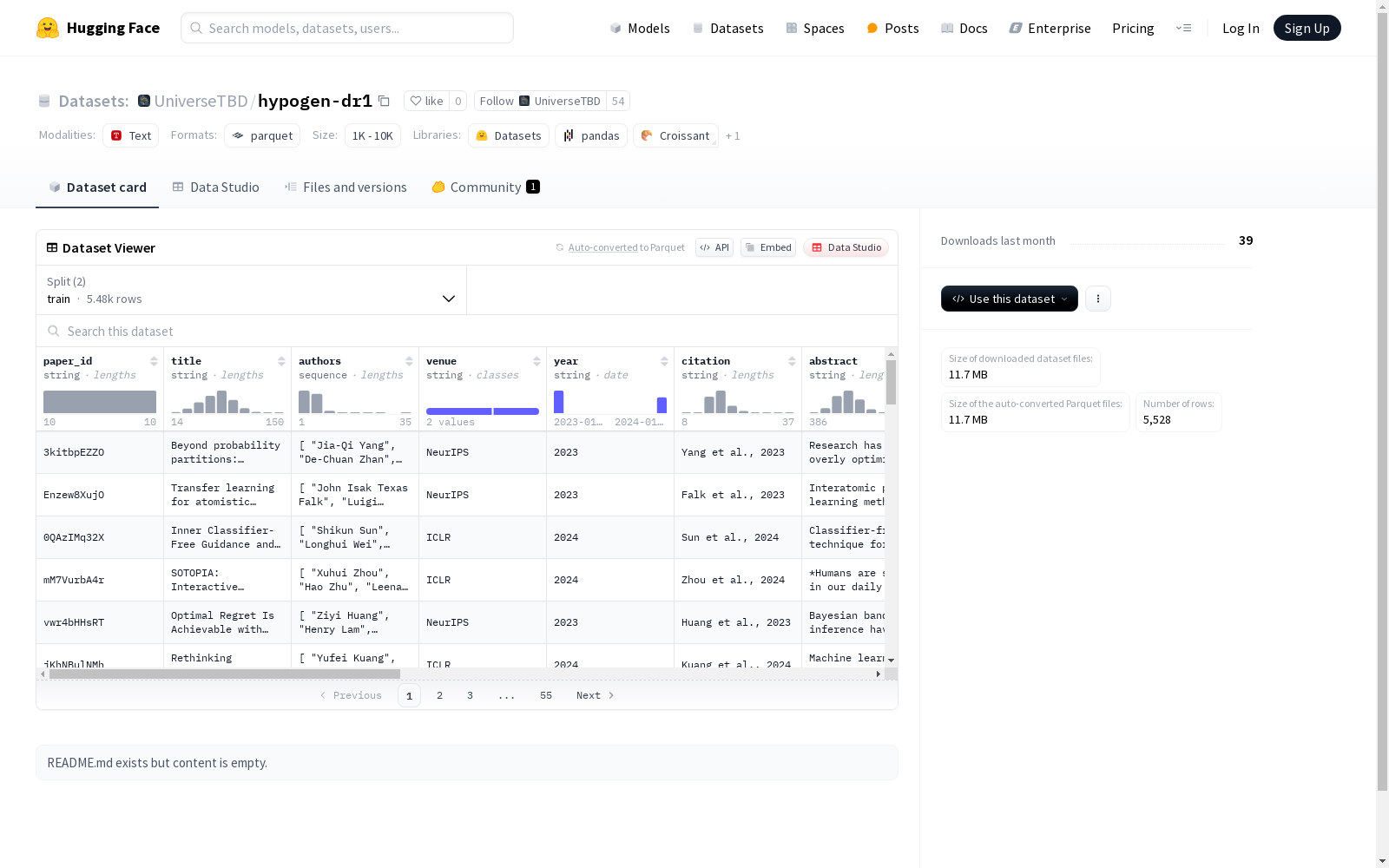
Task: Select the cell with id 3kitbpEZZO
Action: [100, 452]
